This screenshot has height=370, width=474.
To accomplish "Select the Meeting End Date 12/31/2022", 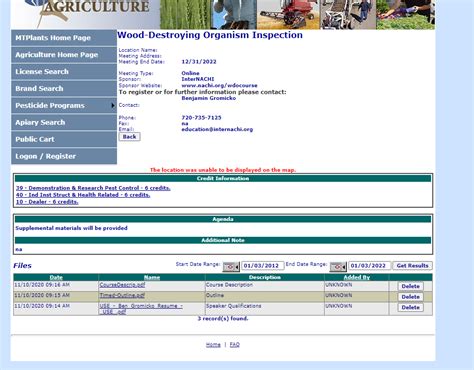I will (x=199, y=62).
